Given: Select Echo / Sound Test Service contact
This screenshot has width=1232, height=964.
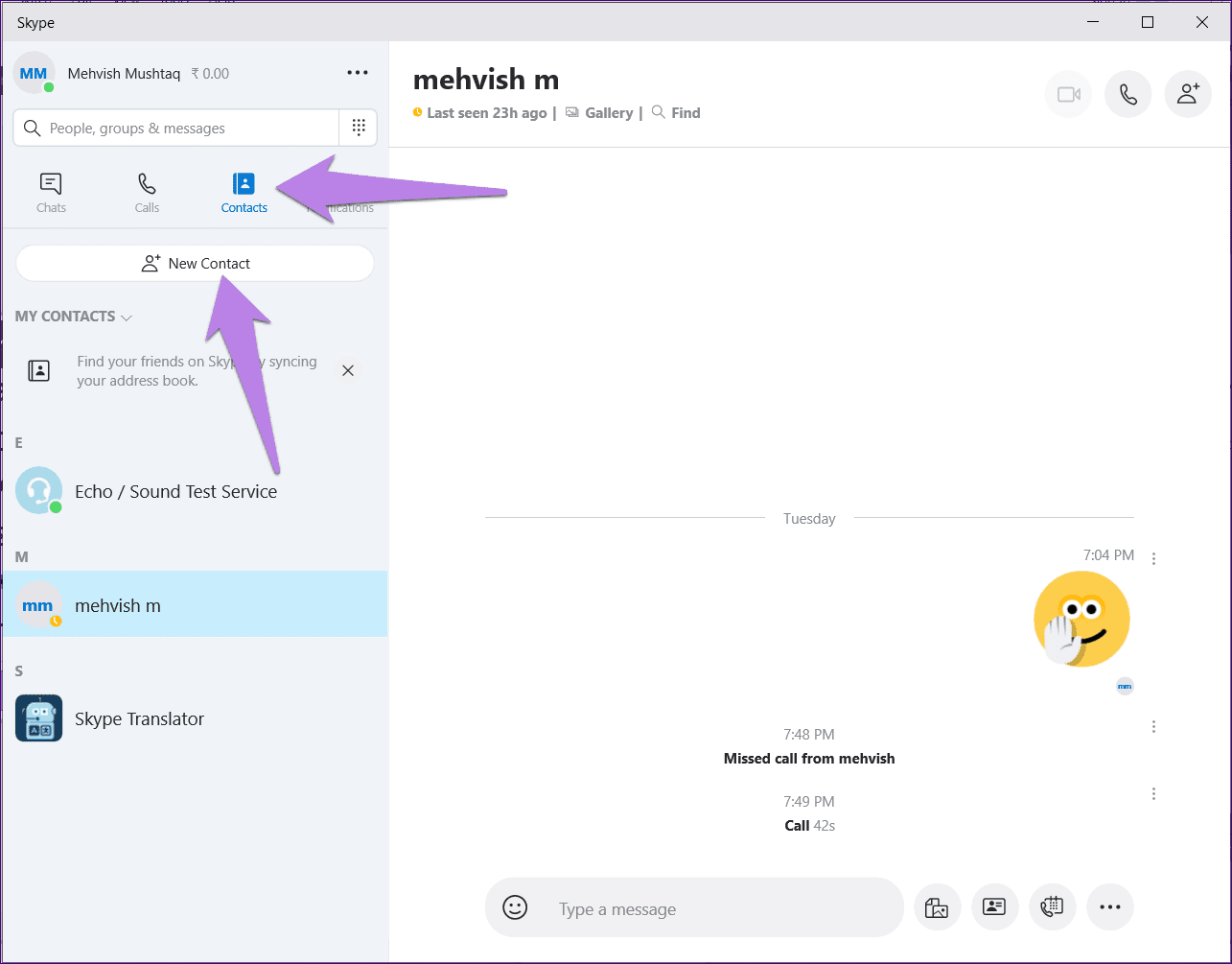Looking at the screenshot, I should [x=195, y=491].
